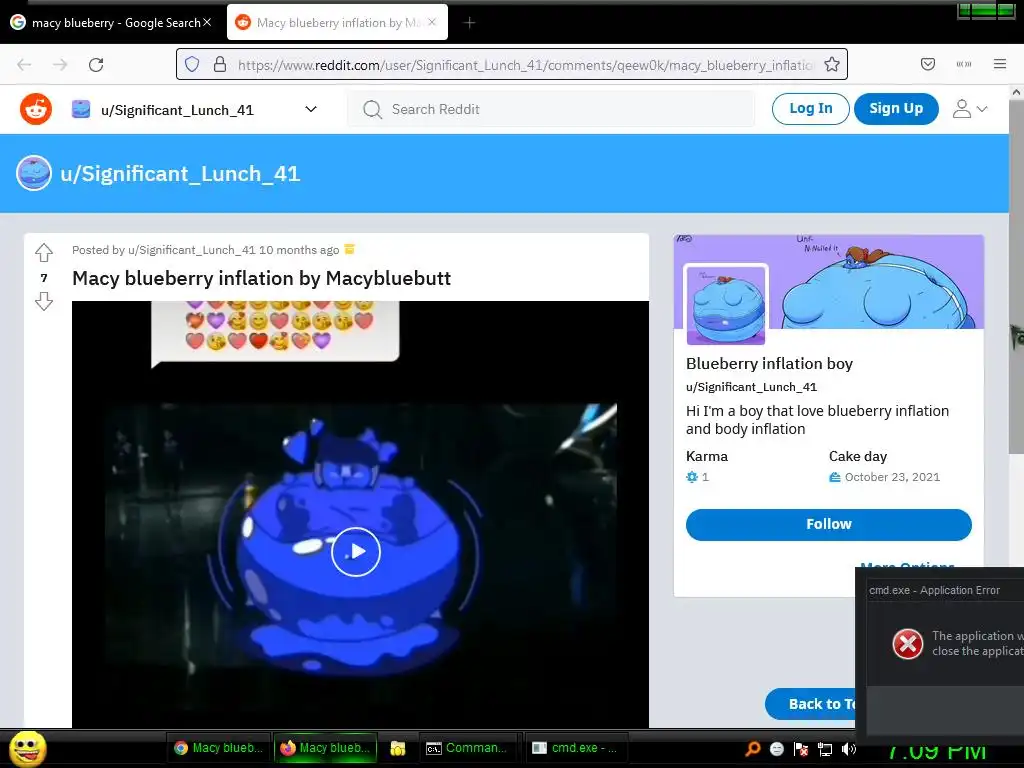Viewport: 1024px width, 768px height.
Task: Close the Google Search tab
Action: coord(206,22)
